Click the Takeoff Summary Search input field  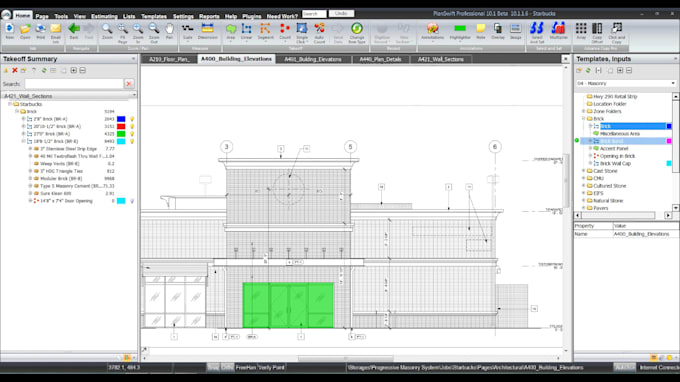pyautogui.click(x=74, y=84)
